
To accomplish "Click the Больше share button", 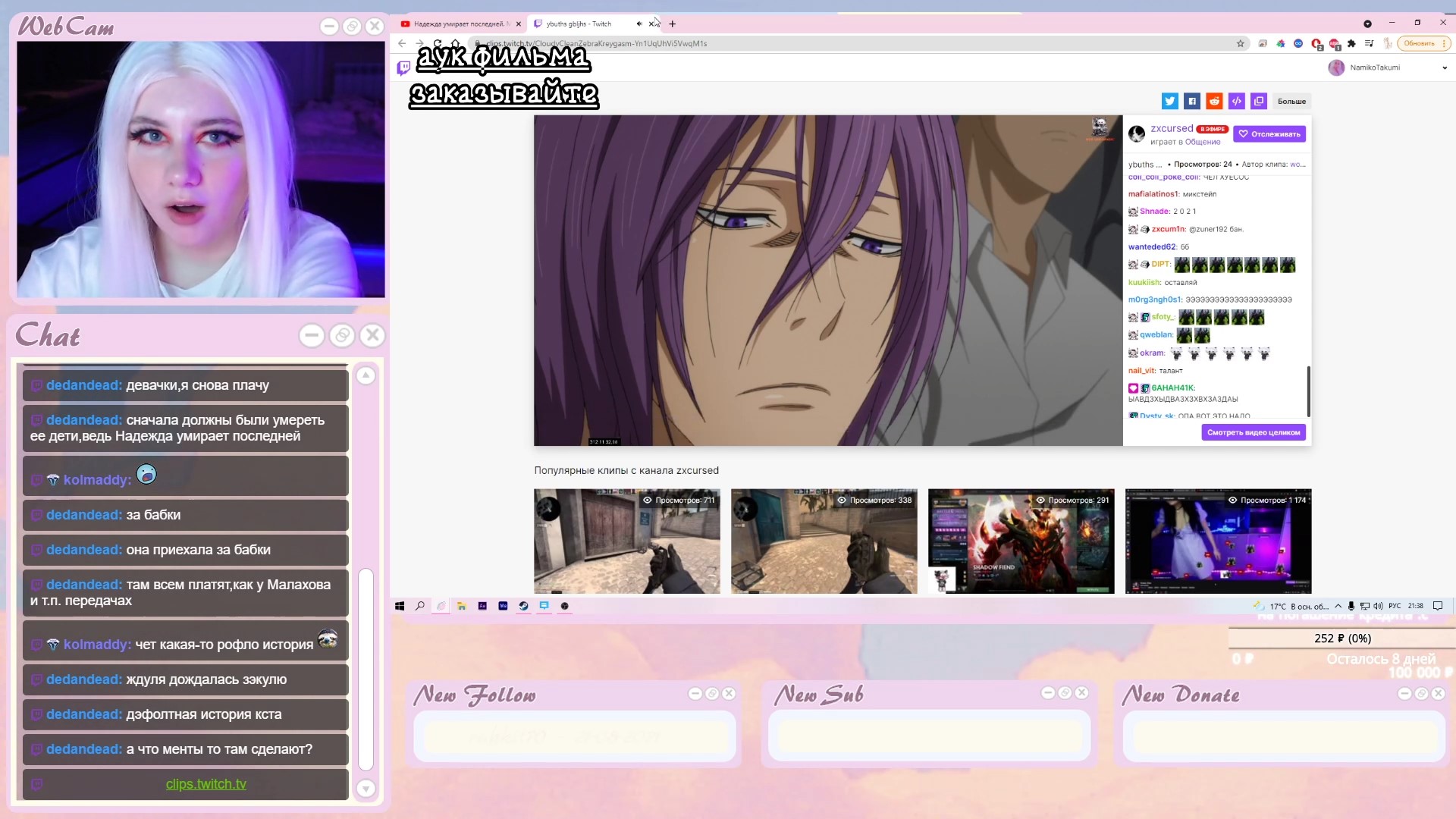I will pos(1291,101).
